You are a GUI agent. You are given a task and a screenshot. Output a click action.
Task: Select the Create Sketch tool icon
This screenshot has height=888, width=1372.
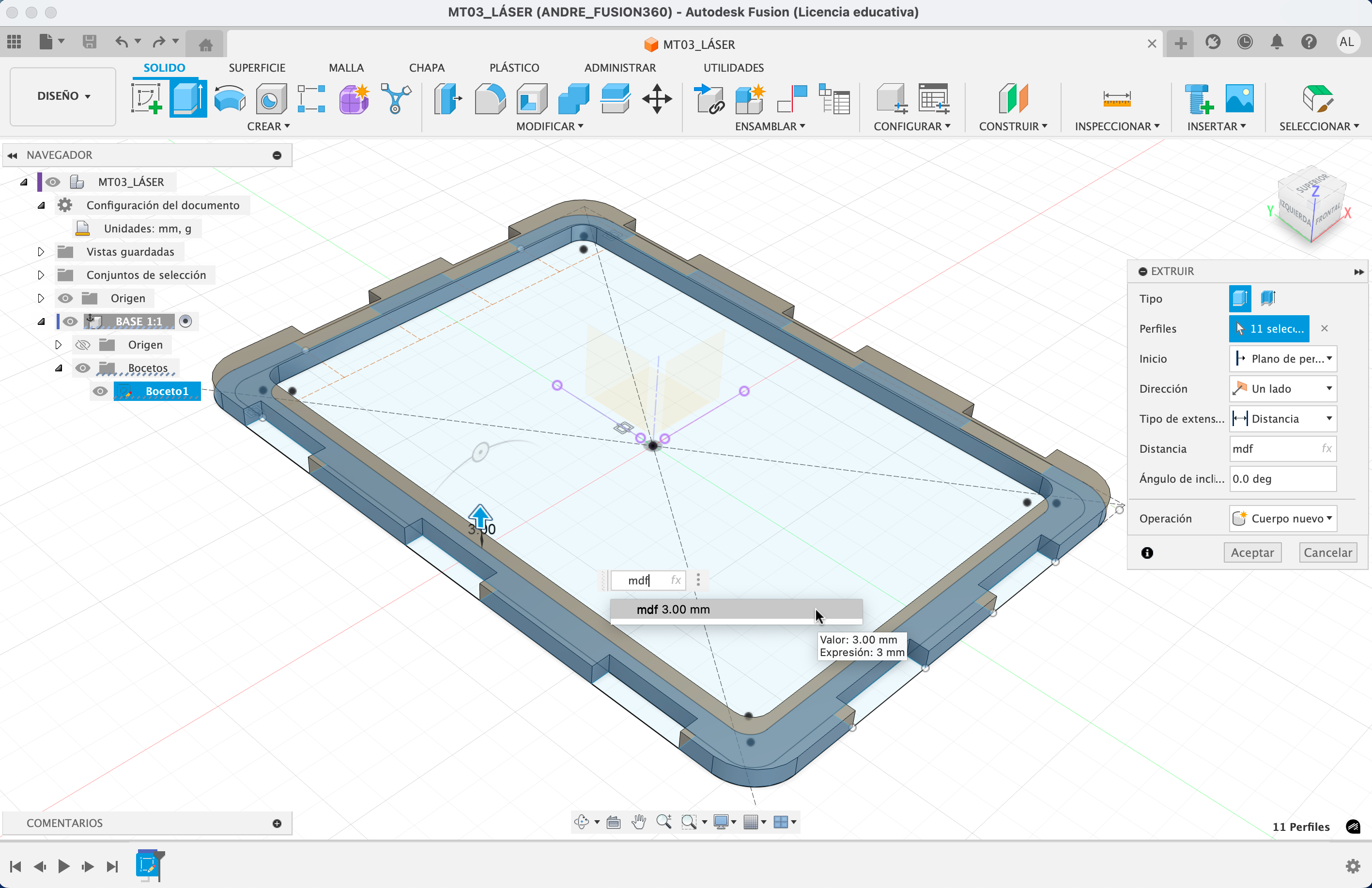(x=146, y=99)
